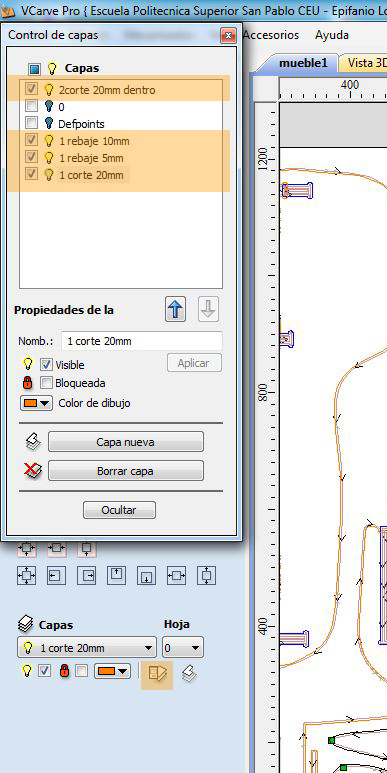Align selection to center in both axes
This screenshot has width=387, height=773.
(26, 575)
